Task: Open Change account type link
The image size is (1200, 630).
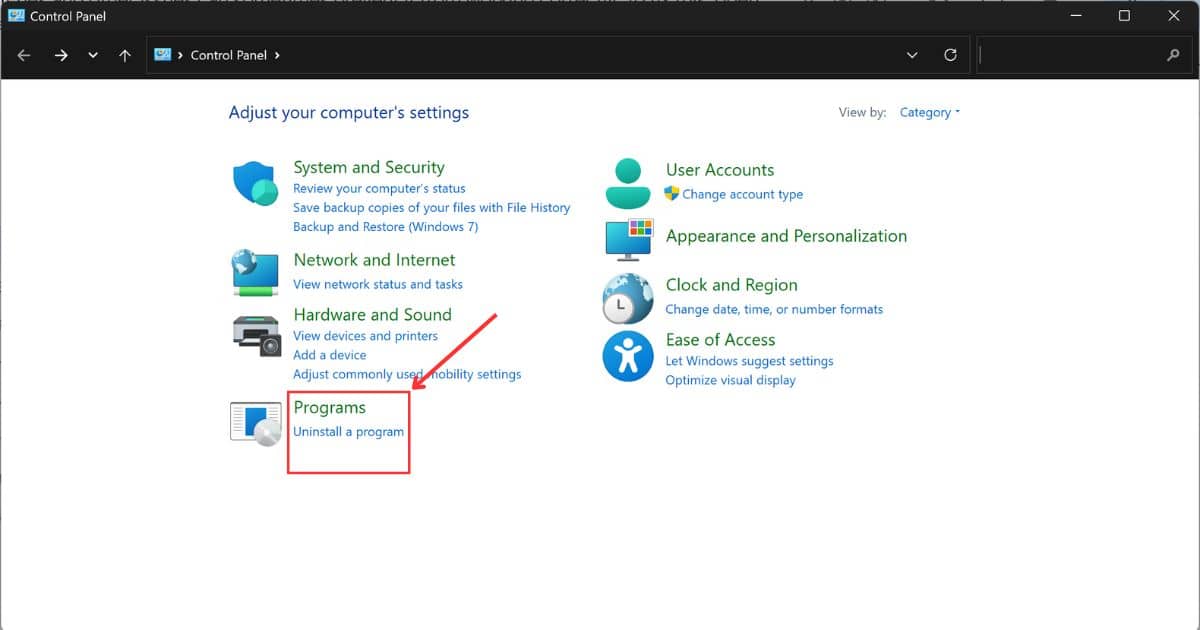Action: tap(742, 195)
